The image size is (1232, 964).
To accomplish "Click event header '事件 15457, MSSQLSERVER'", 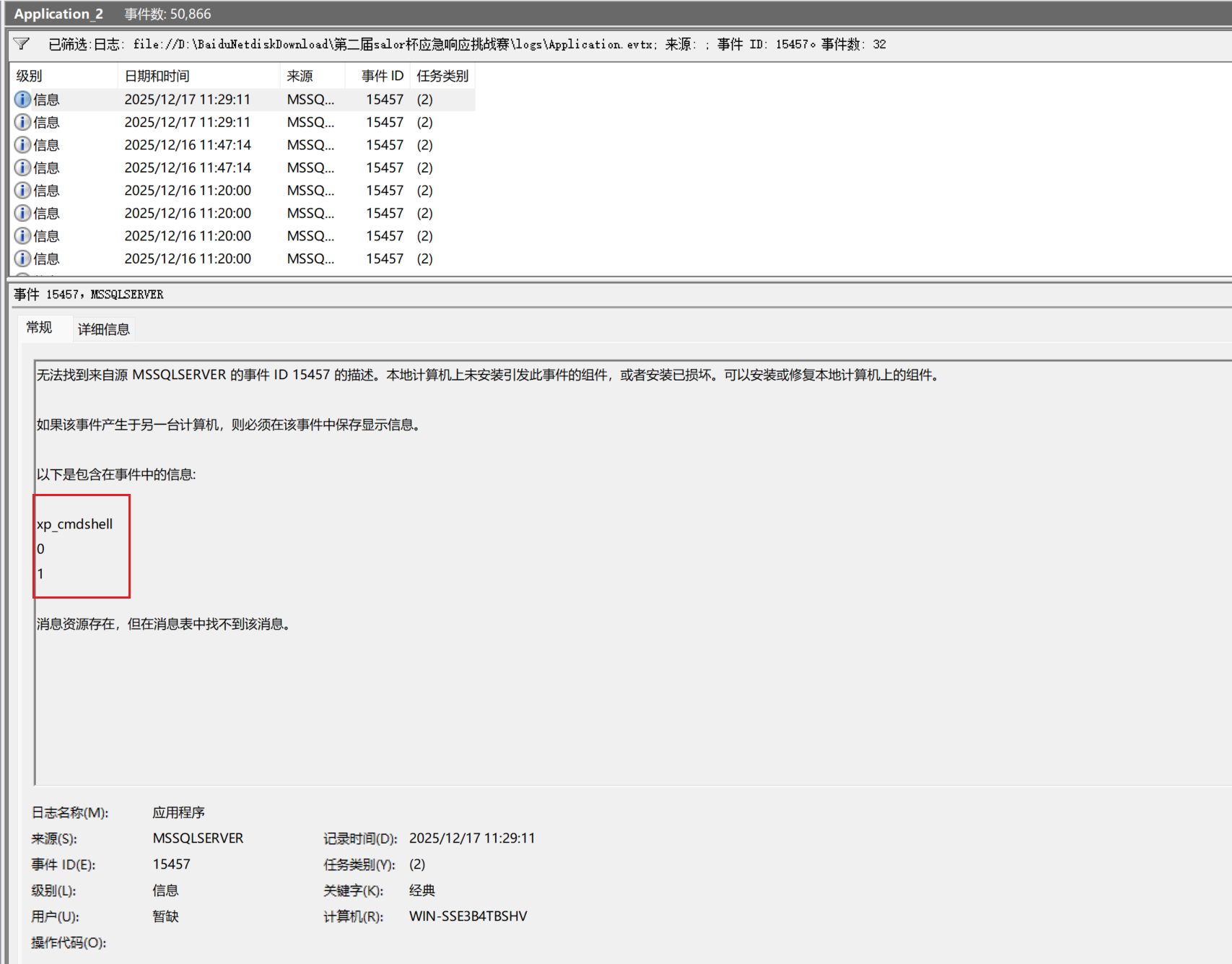I will (89, 294).
